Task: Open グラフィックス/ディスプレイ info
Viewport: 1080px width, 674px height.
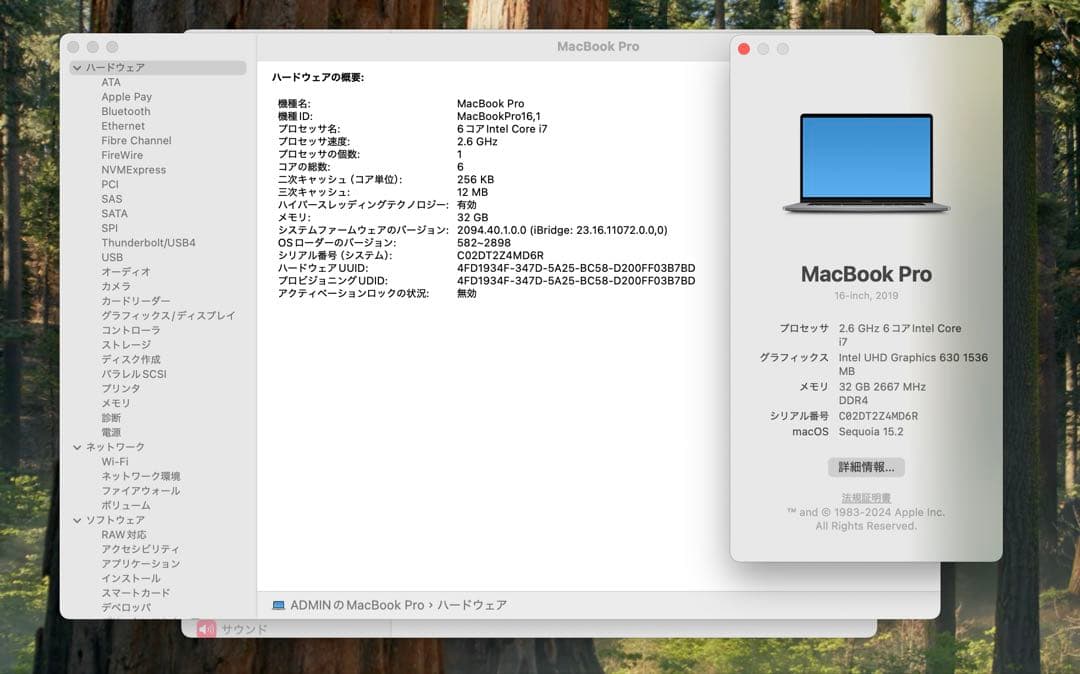Action: tap(168, 315)
